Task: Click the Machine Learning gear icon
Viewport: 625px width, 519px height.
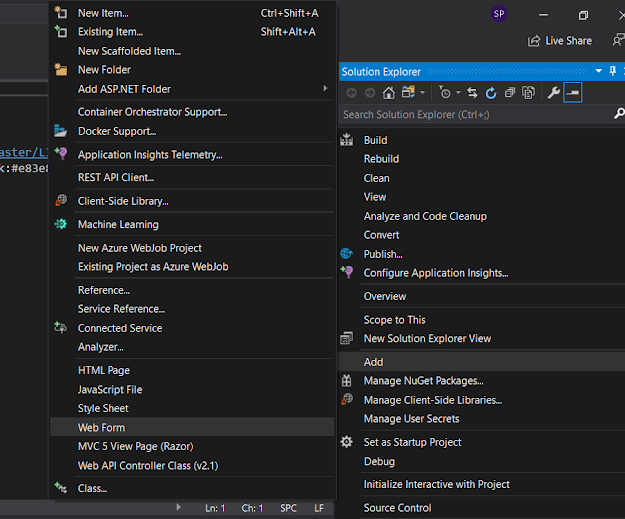Action: pos(61,224)
